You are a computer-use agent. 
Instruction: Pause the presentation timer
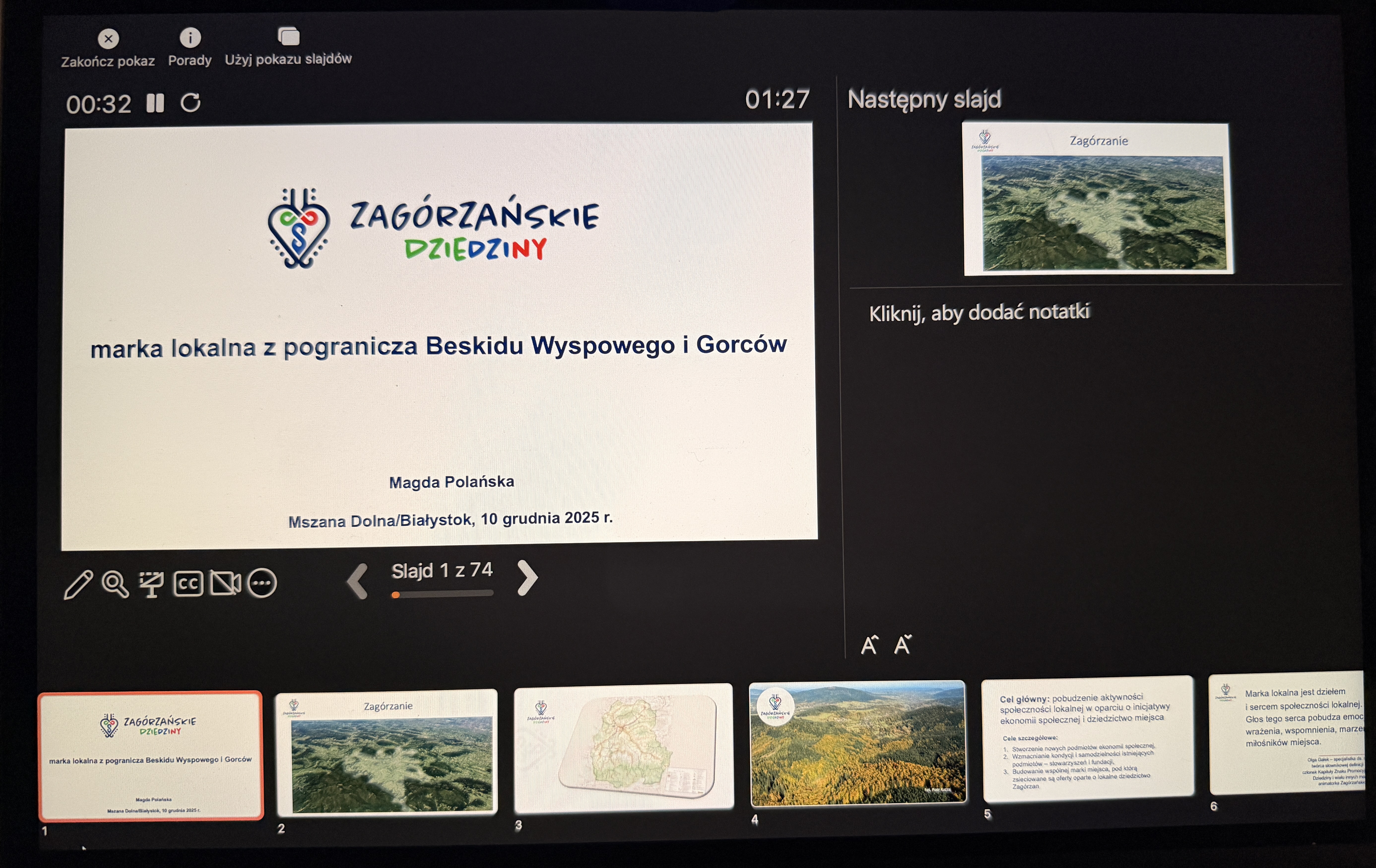click(155, 103)
